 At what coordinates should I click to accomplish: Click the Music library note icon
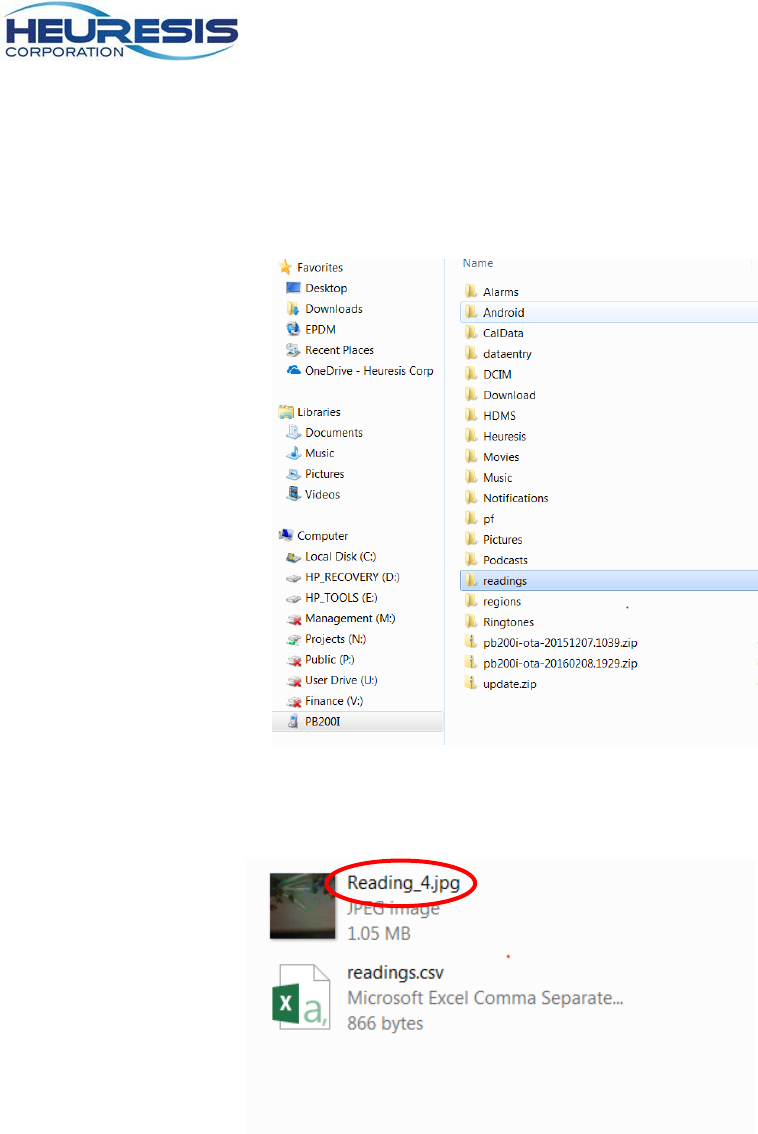(293, 453)
